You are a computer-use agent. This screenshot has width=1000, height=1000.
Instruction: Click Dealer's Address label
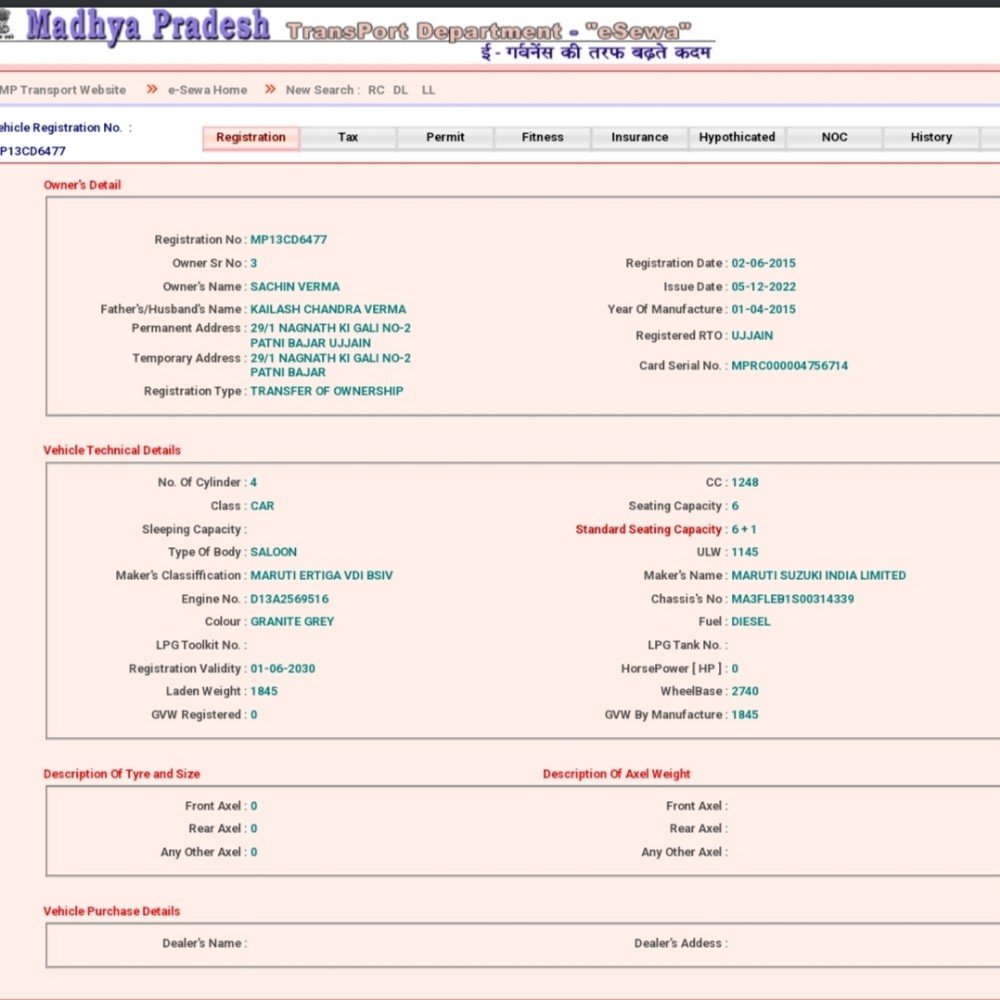pyautogui.click(x=680, y=943)
